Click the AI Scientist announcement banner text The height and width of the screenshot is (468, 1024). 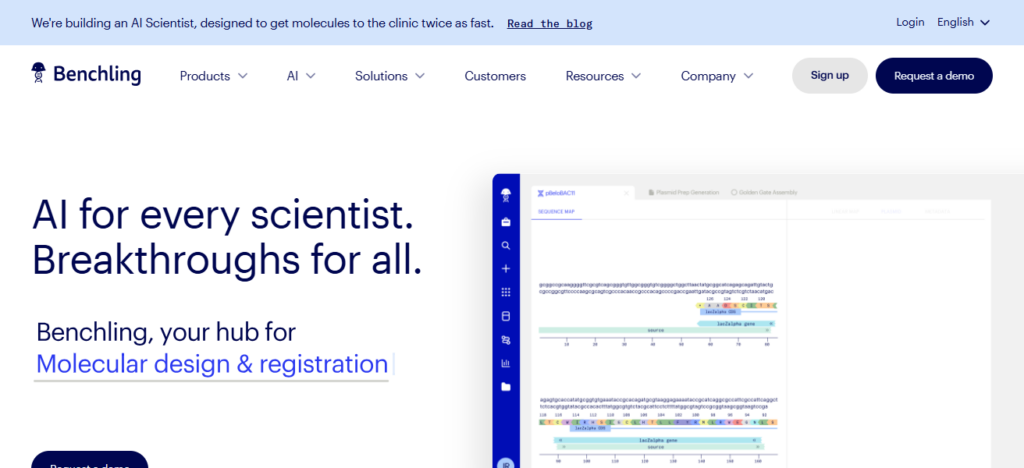pos(263,23)
